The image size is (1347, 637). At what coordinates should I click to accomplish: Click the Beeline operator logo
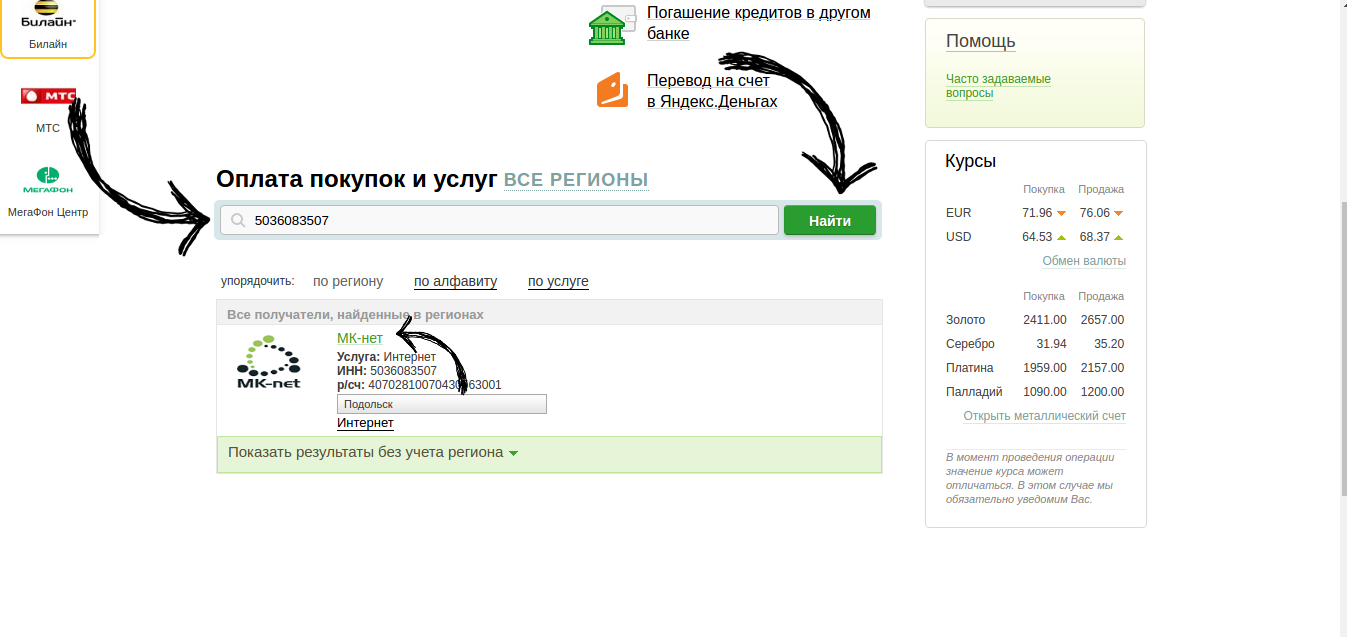pos(48,14)
